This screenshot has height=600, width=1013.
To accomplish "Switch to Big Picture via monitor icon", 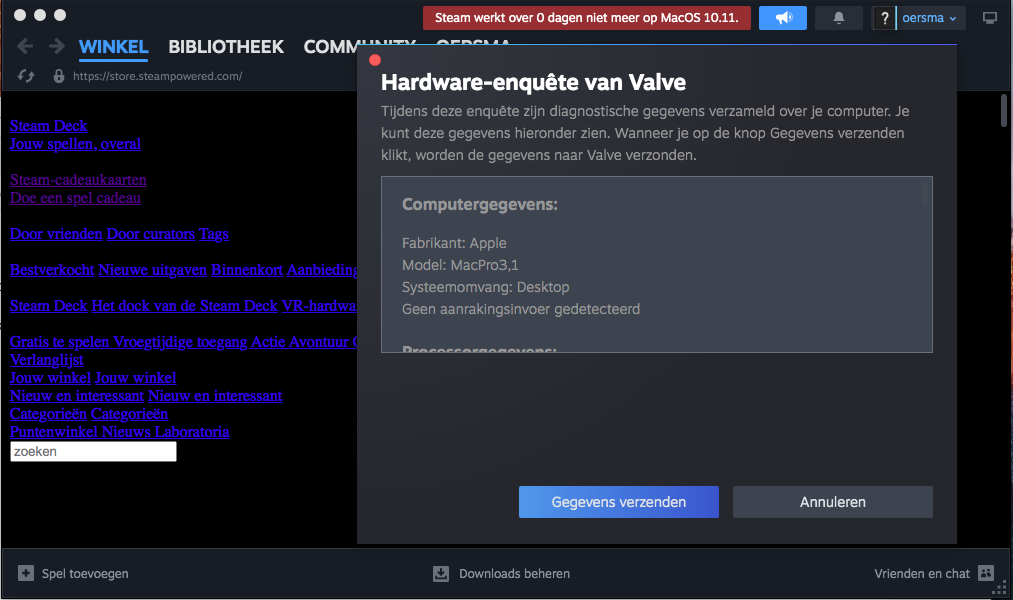I will click(x=990, y=18).
